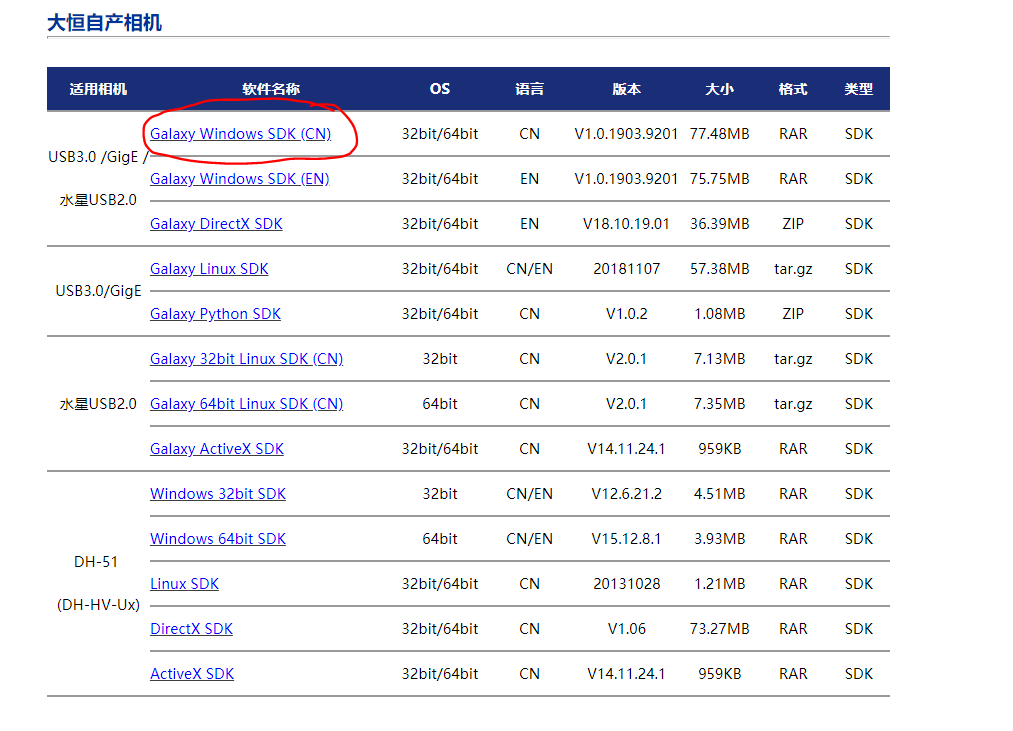Select the 1.08MB size cell
The height and width of the screenshot is (731, 1013).
[720, 314]
